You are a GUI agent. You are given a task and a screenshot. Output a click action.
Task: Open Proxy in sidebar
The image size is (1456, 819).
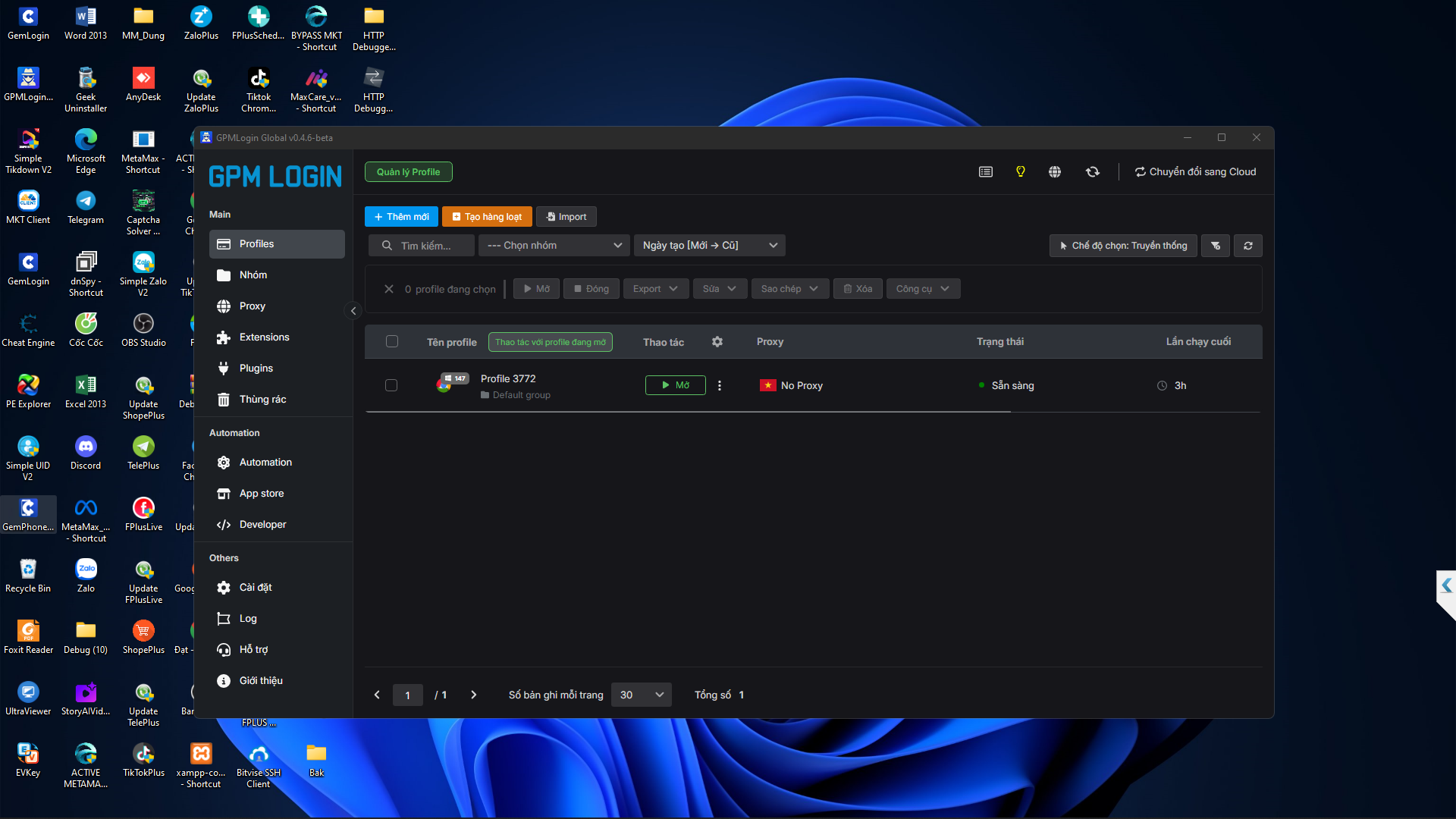click(x=277, y=306)
